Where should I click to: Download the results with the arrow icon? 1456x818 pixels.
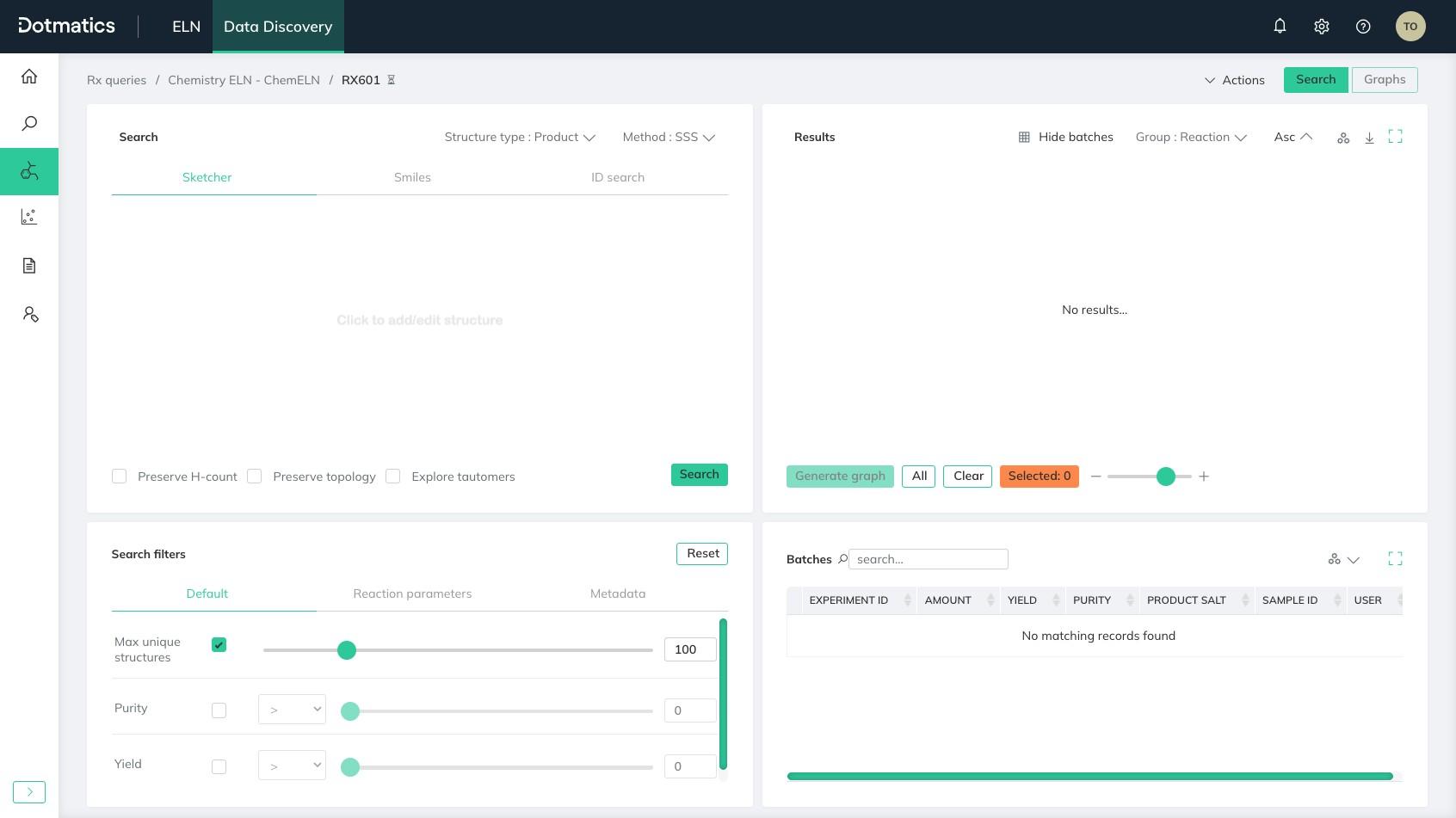tap(1369, 138)
